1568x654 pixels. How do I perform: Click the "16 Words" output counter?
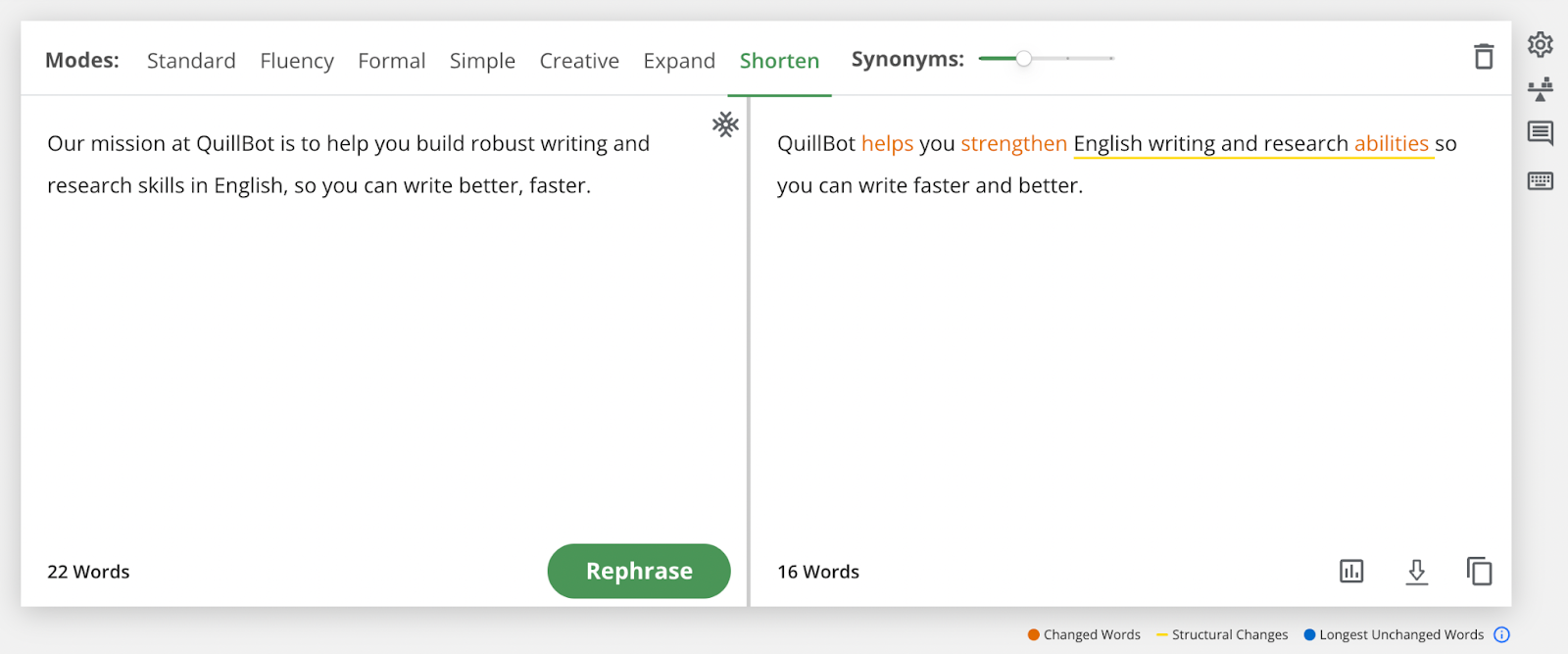coord(818,572)
